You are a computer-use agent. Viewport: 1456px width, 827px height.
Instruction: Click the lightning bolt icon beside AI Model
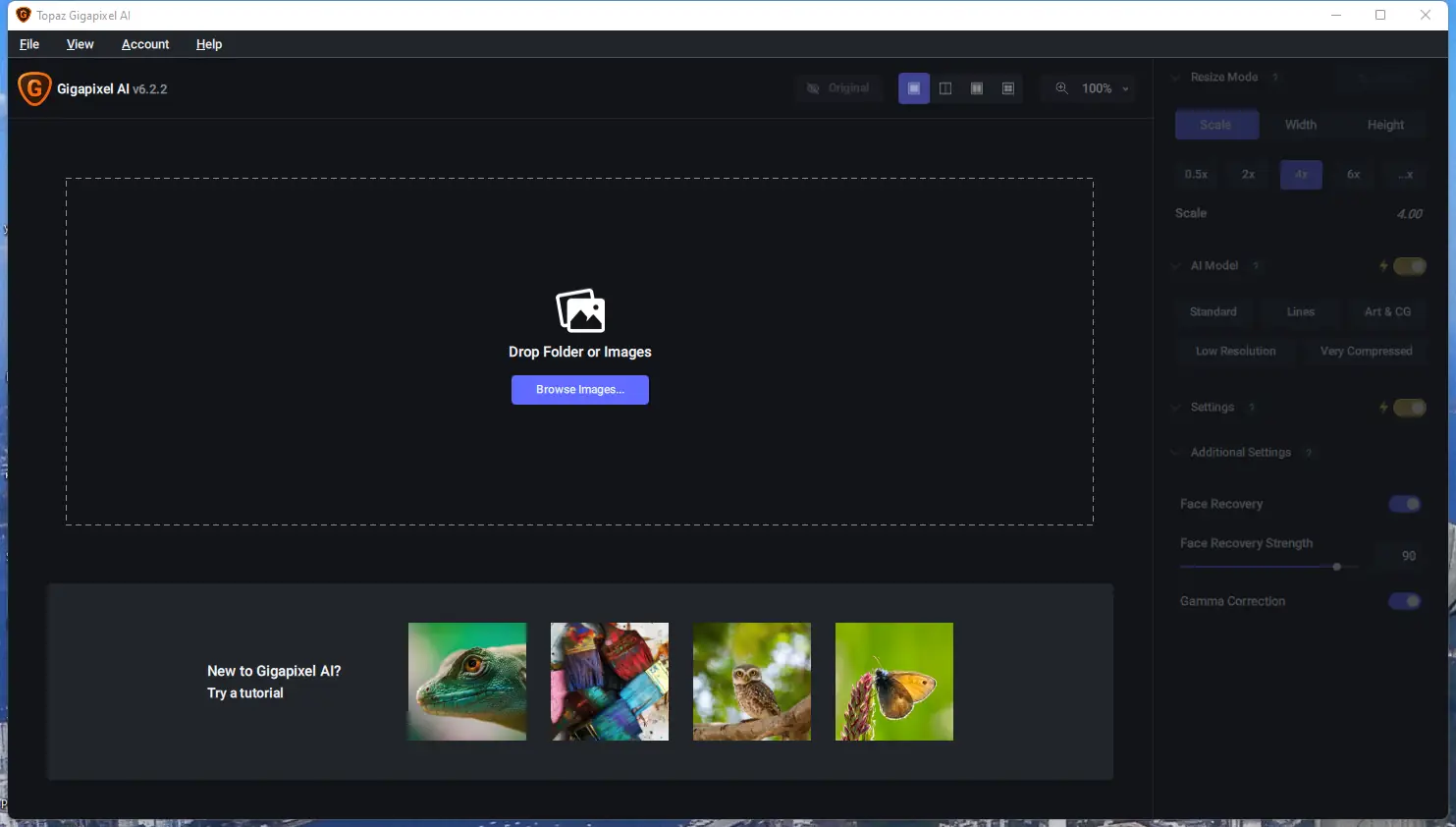(1383, 266)
